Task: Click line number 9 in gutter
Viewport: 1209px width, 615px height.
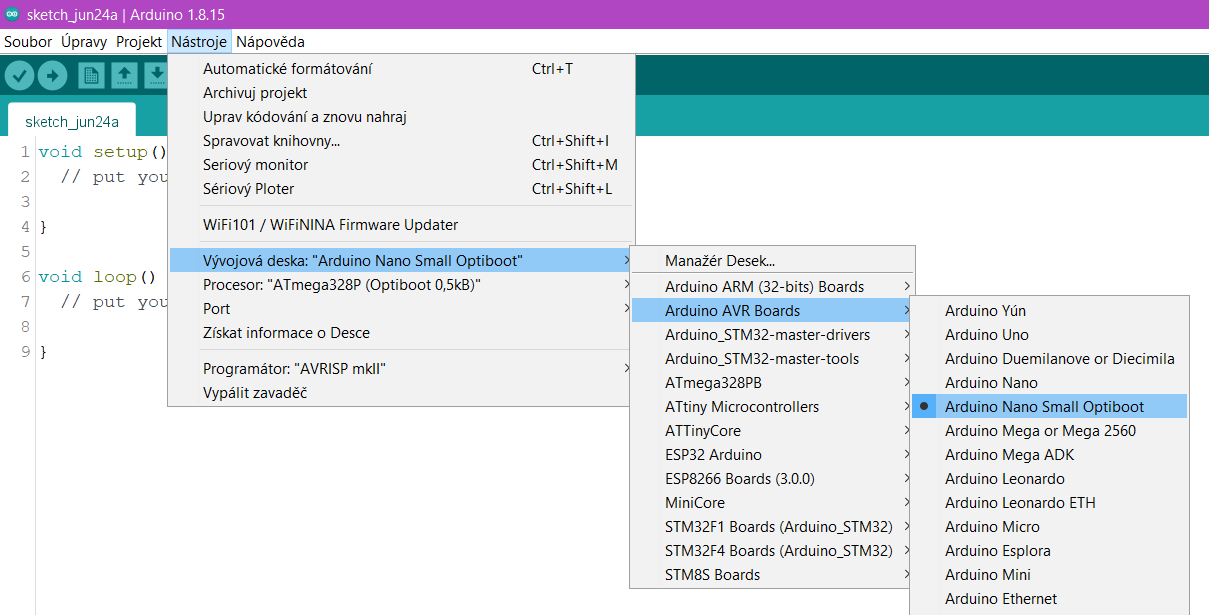Action: coord(25,352)
